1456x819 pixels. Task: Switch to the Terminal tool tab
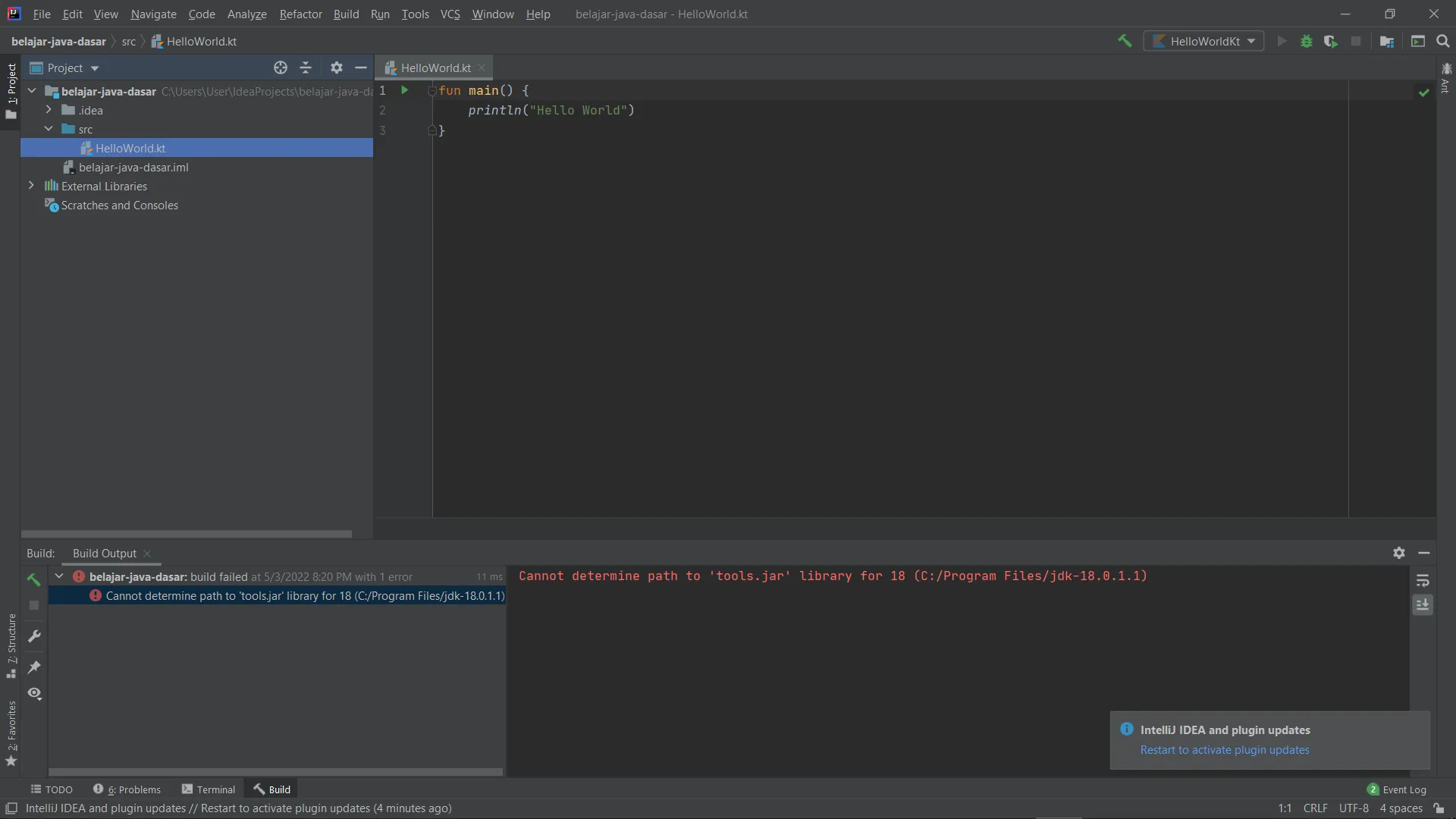(x=209, y=789)
